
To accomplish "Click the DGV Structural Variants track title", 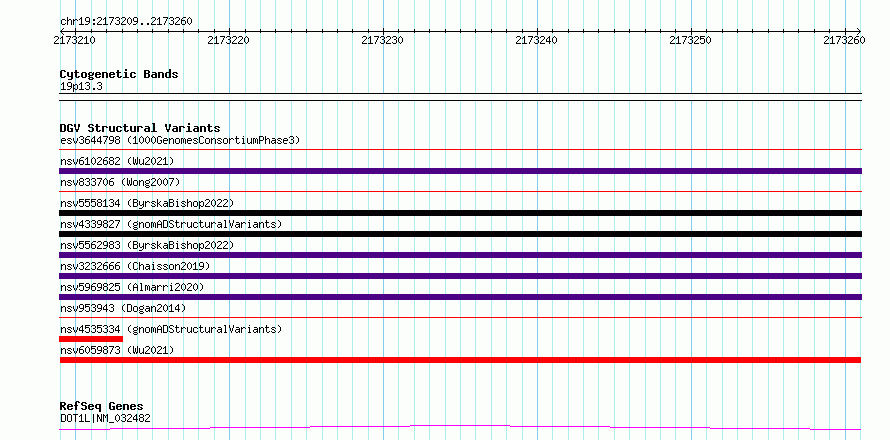I will coord(140,128).
